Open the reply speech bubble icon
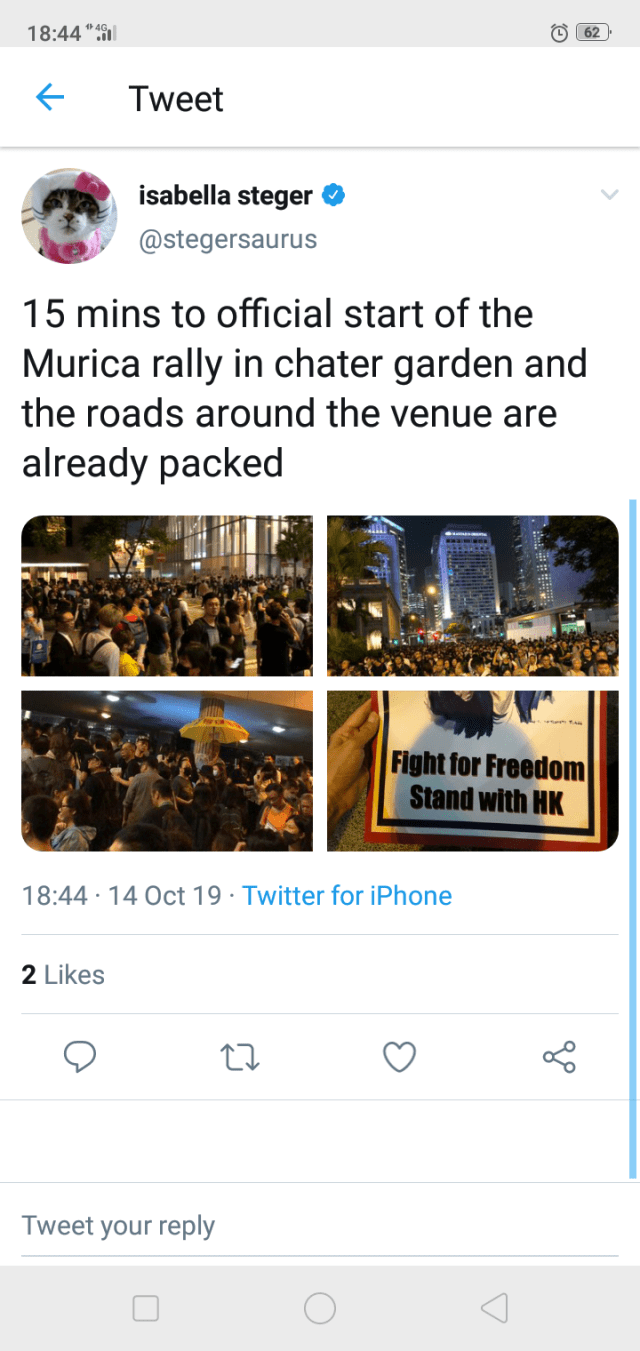This screenshot has height=1351, width=640. coord(79,1056)
